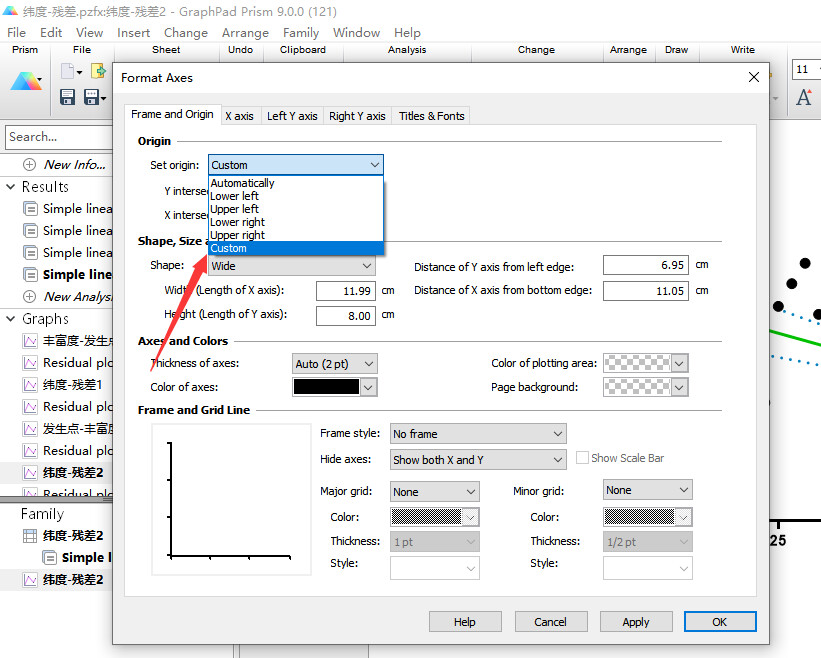The height and width of the screenshot is (658, 821).
Task: Click Distance of X axis from bottom field
Action: click(646, 291)
